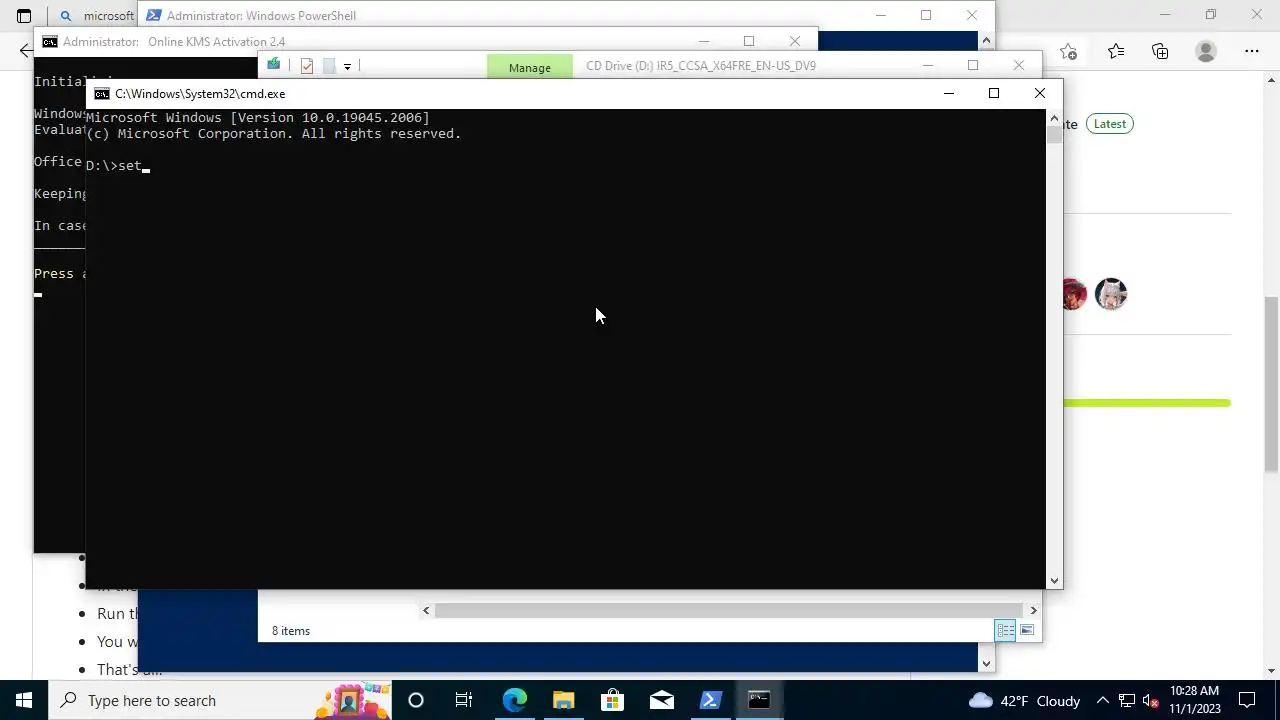Click the search magnifier in Edge tab
Viewport: 1280px width, 720px height.
click(x=66, y=16)
